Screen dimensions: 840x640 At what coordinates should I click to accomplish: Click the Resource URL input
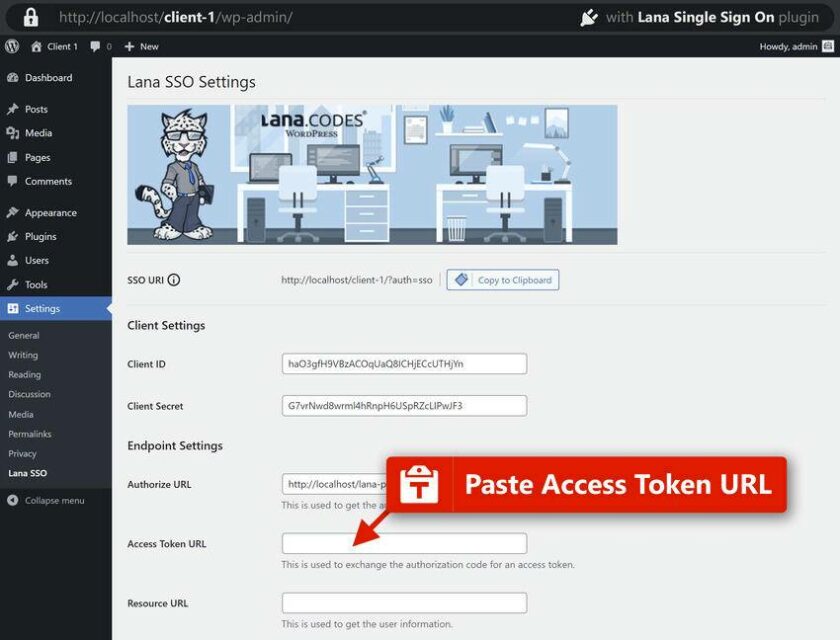[x=404, y=603]
